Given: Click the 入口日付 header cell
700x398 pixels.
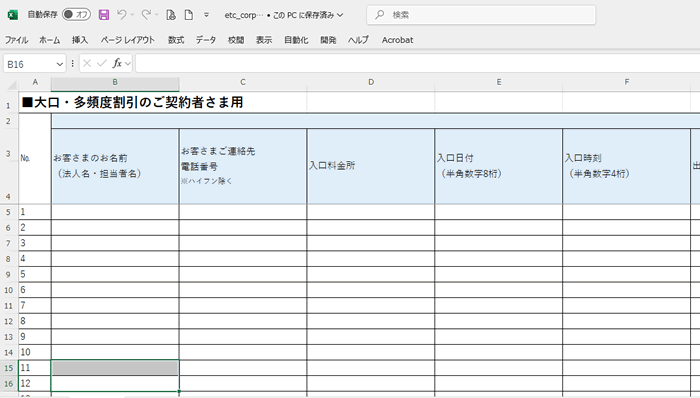Looking at the screenshot, I should coord(499,166).
